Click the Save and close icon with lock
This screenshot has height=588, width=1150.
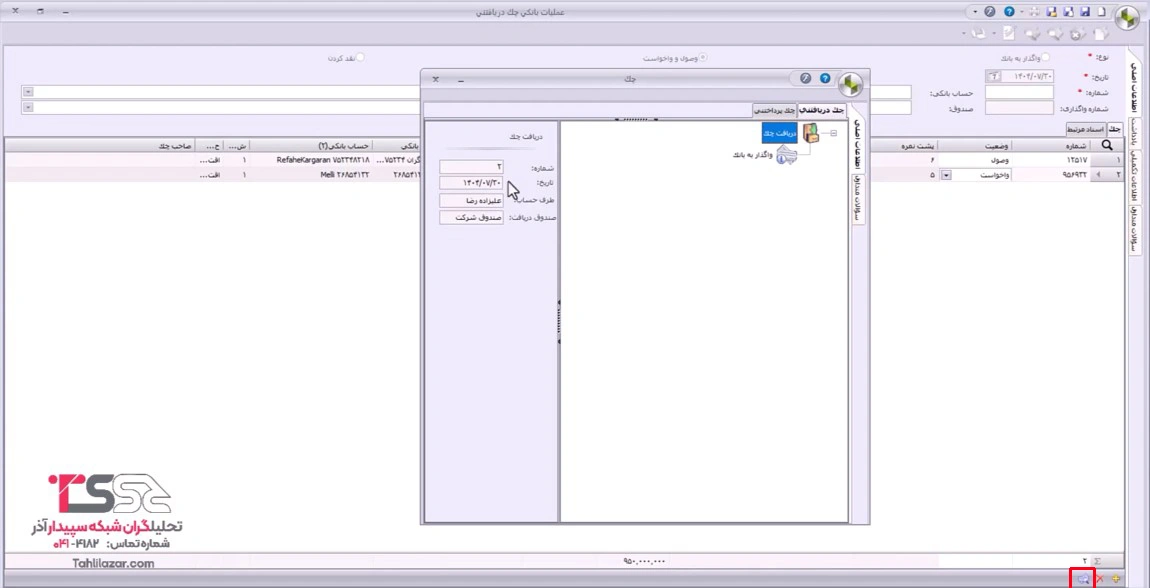pos(1052,12)
